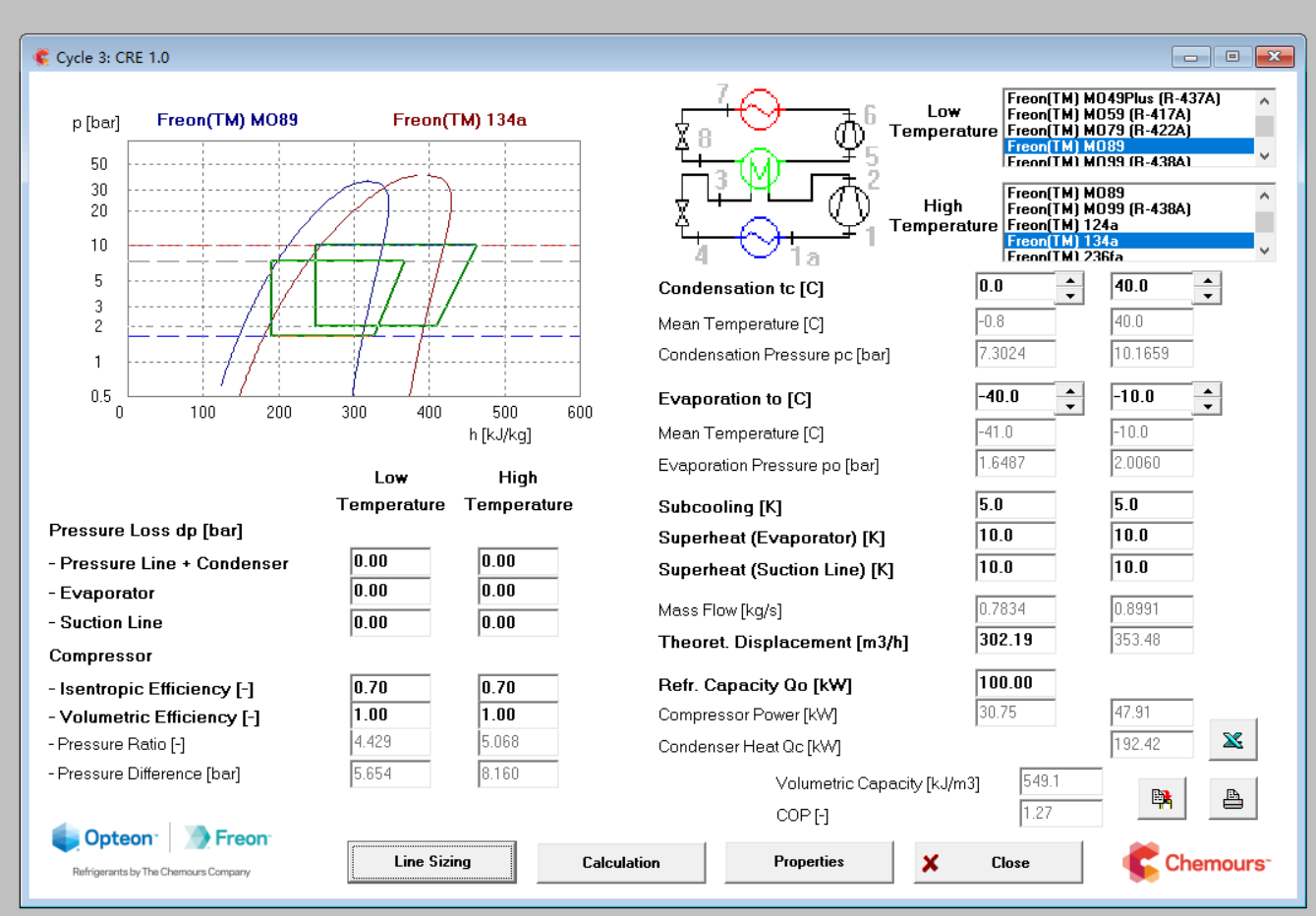Image resolution: width=1316 pixels, height=916 pixels.
Task: Click the low temperature Subcooling field
Action: (1015, 505)
